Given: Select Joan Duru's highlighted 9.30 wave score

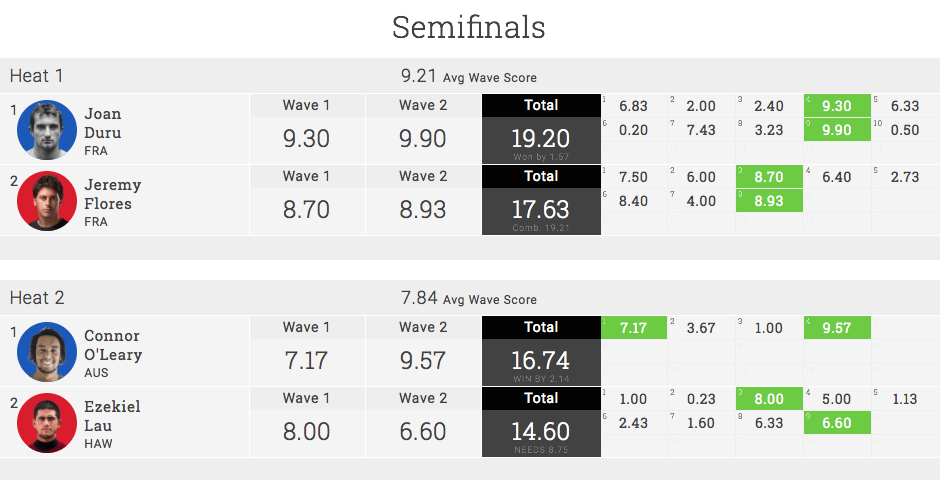Looking at the screenshot, I should coord(836,106).
